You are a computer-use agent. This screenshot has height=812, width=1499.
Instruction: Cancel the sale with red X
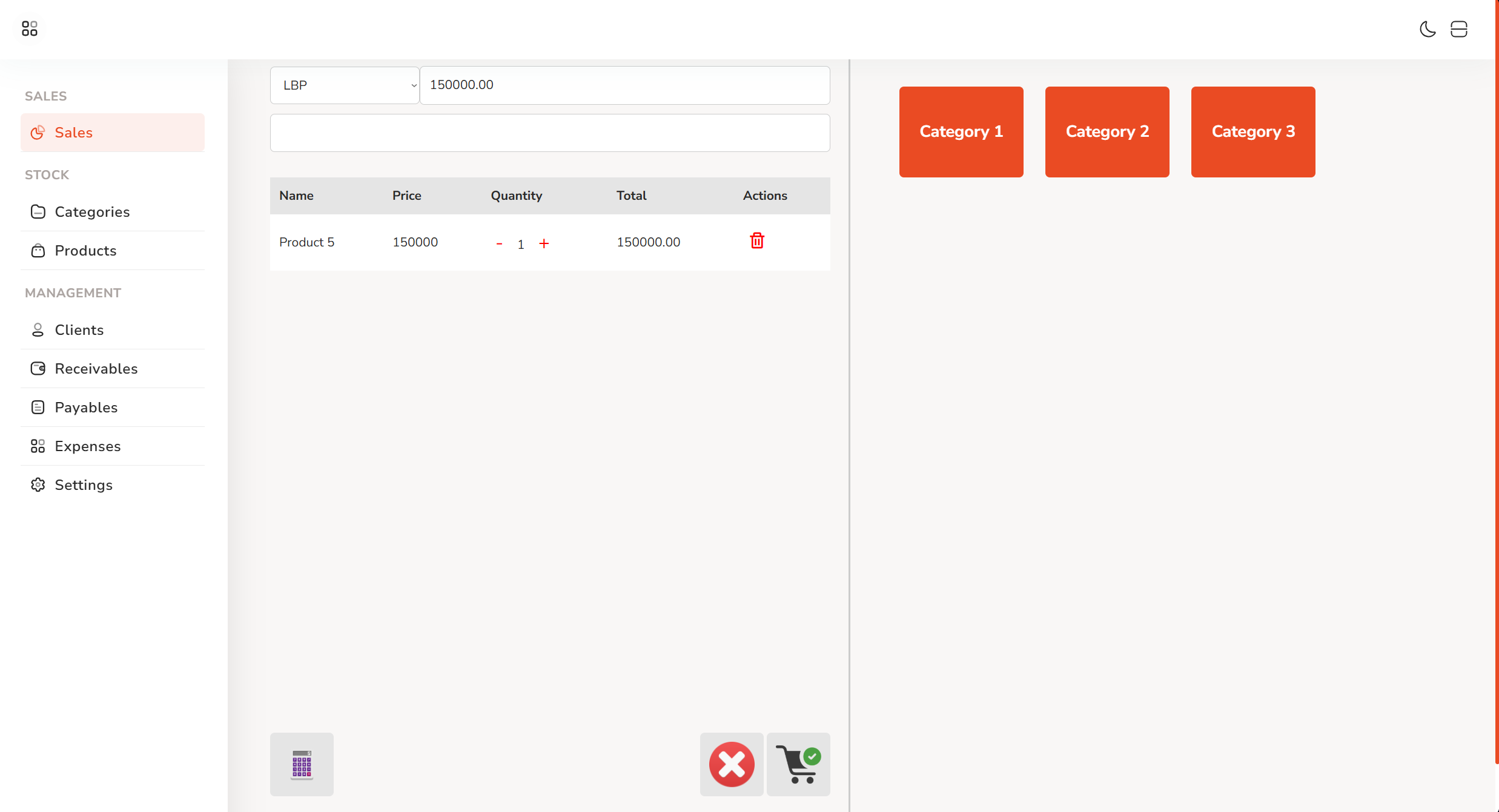pyautogui.click(x=732, y=764)
